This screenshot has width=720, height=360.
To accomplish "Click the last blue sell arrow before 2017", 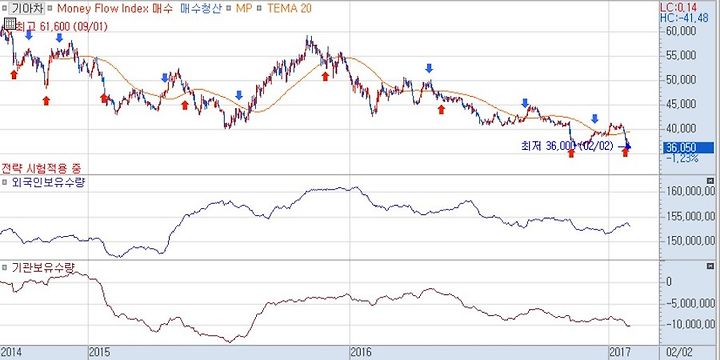I will tap(595, 118).
